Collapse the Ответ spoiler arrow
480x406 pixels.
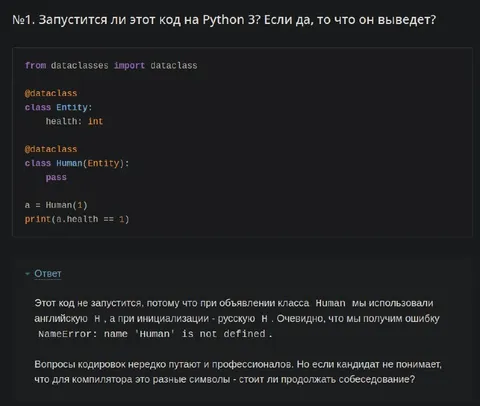(27, 274)
